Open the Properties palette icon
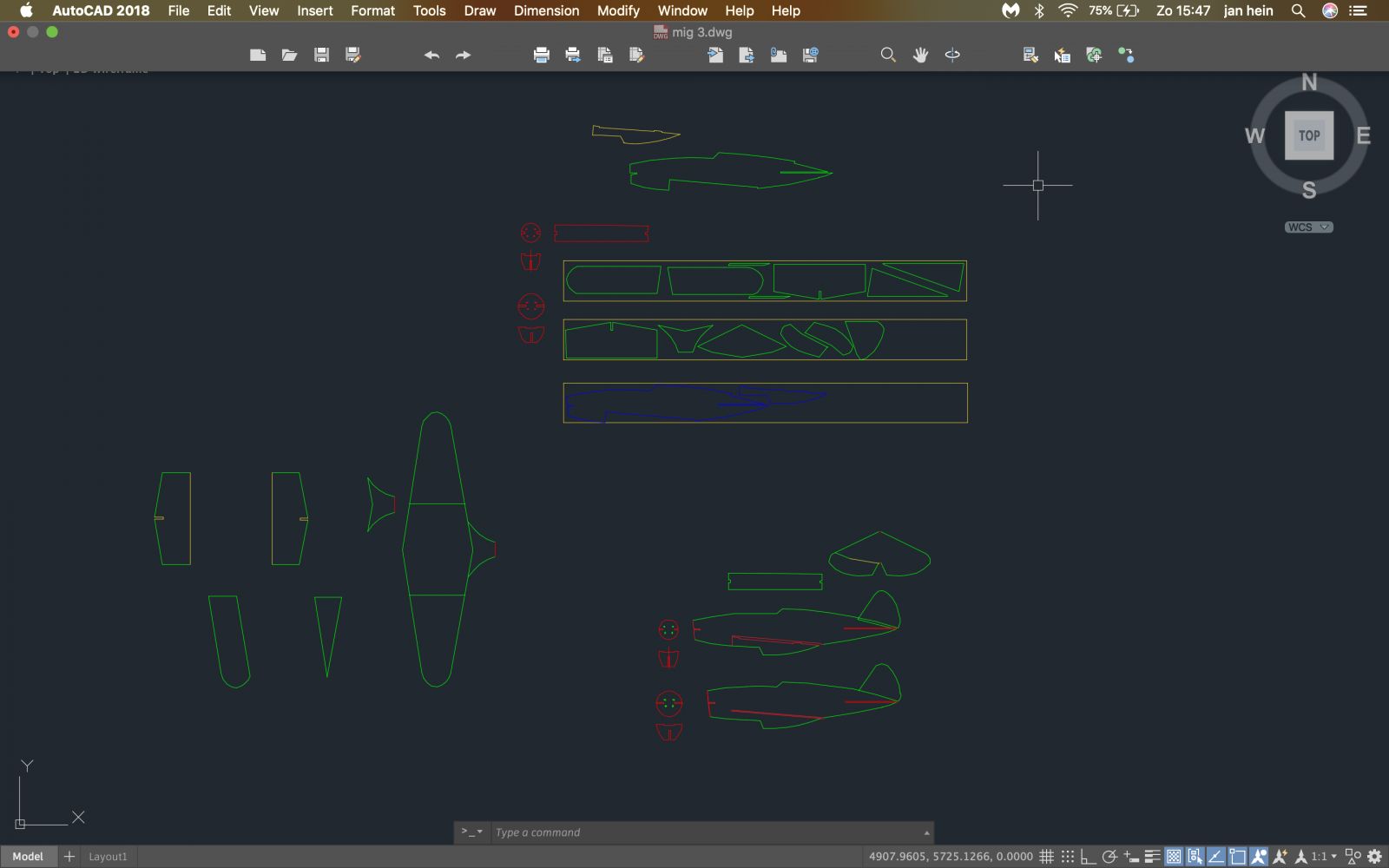This screenshot has width=1389, height=868. coord(1030,55)
